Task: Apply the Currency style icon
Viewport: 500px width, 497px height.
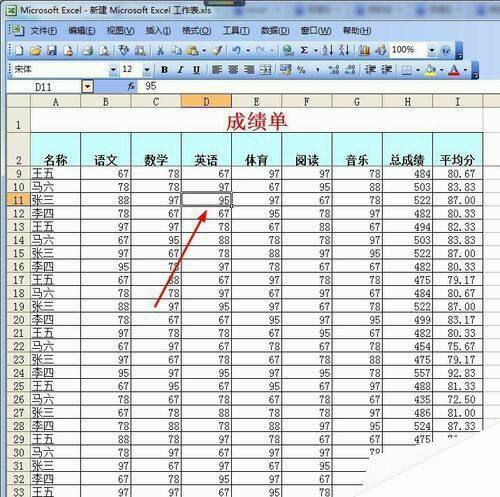Action: (285, 70)
